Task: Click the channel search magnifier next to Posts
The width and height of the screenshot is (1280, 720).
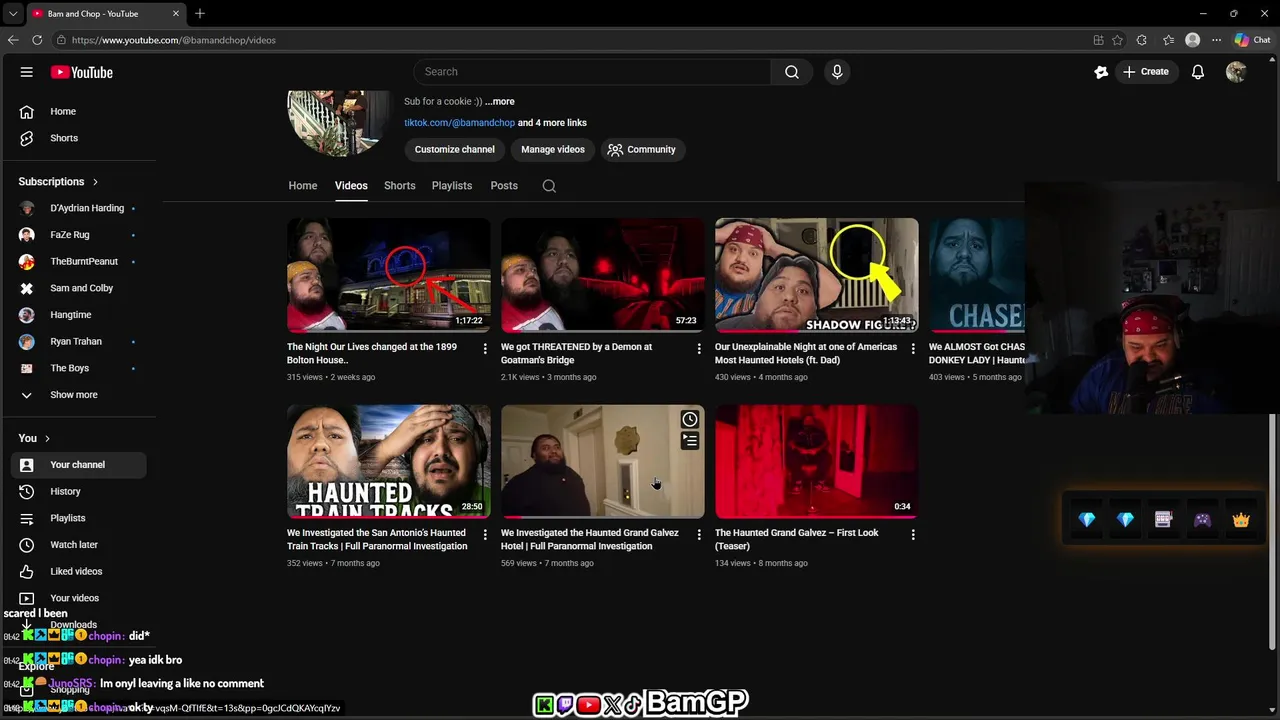Action: tap(549, 186)
